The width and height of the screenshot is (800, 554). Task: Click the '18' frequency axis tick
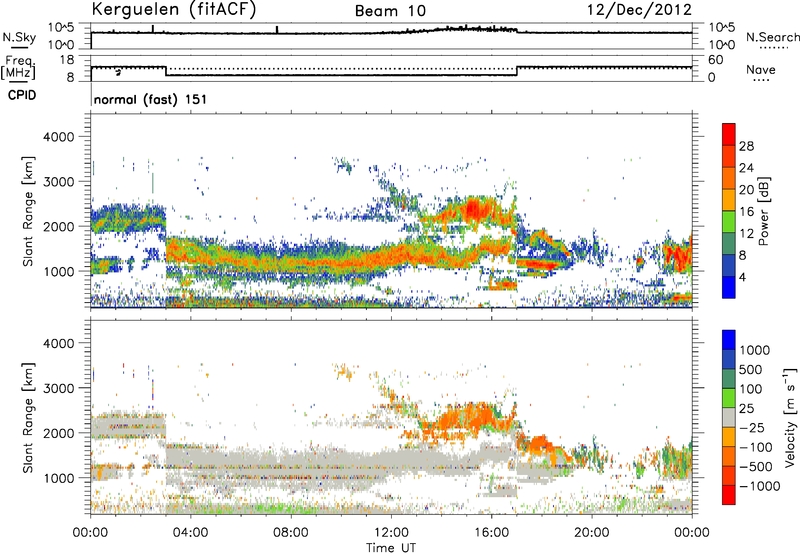pos(67,60)
